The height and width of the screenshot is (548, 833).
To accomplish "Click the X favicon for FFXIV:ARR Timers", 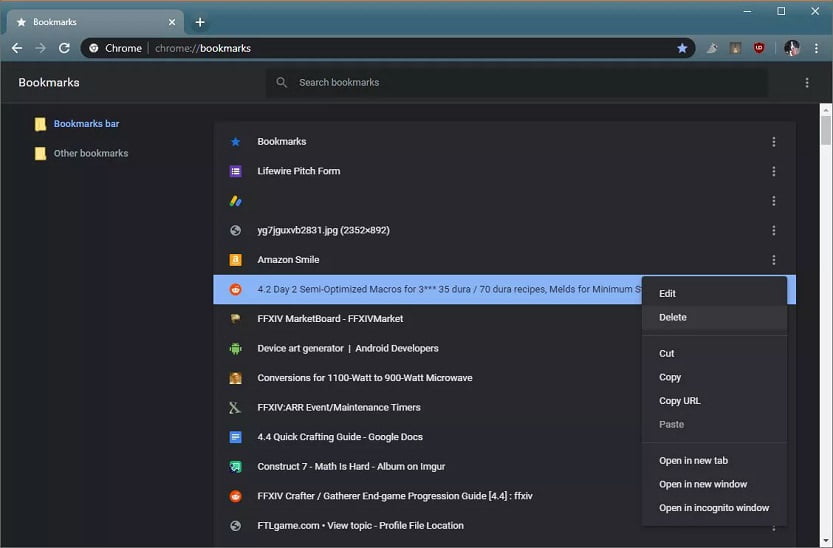I will [x=235, y=407].
